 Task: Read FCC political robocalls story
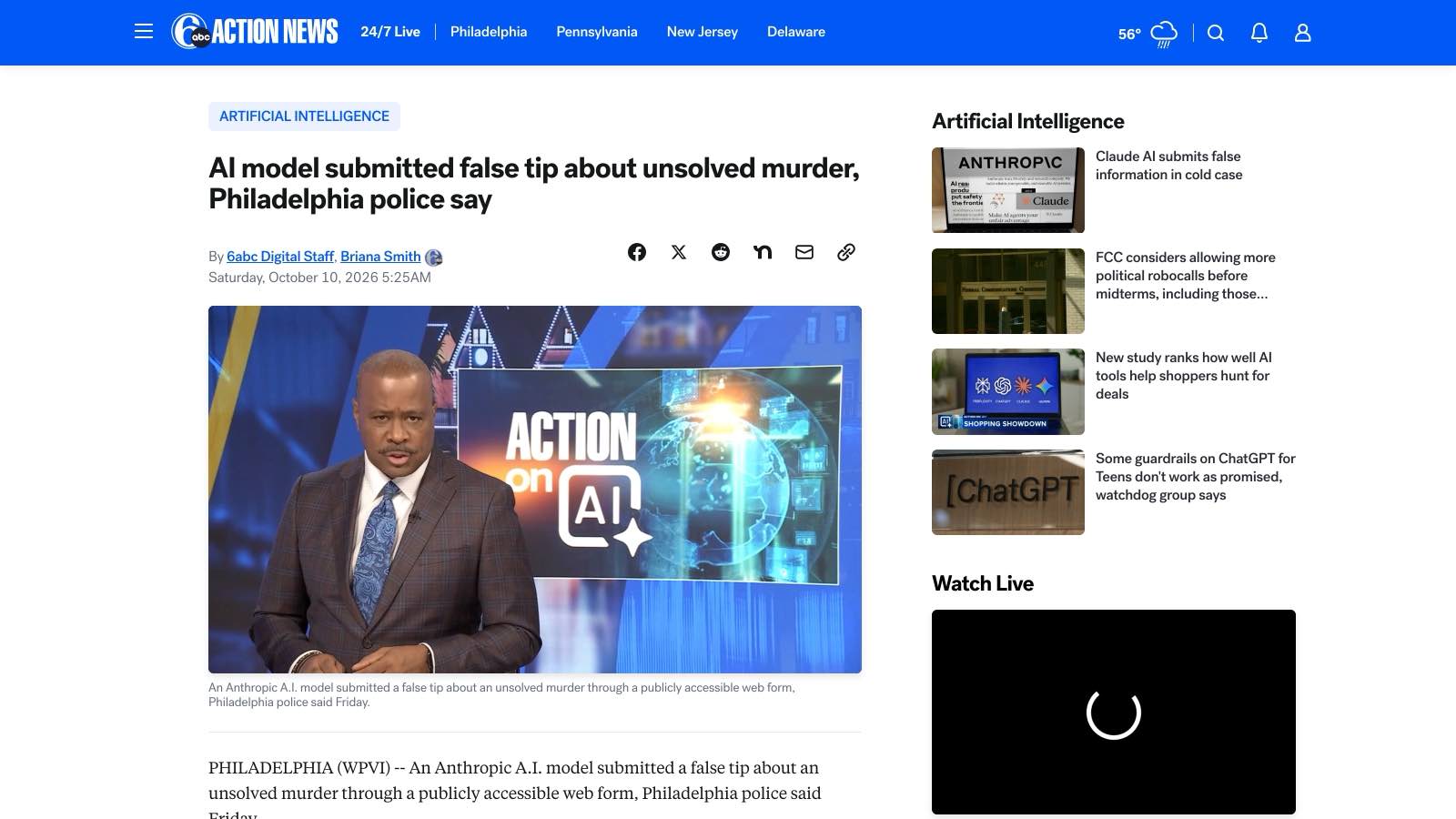click(1186, 276)
